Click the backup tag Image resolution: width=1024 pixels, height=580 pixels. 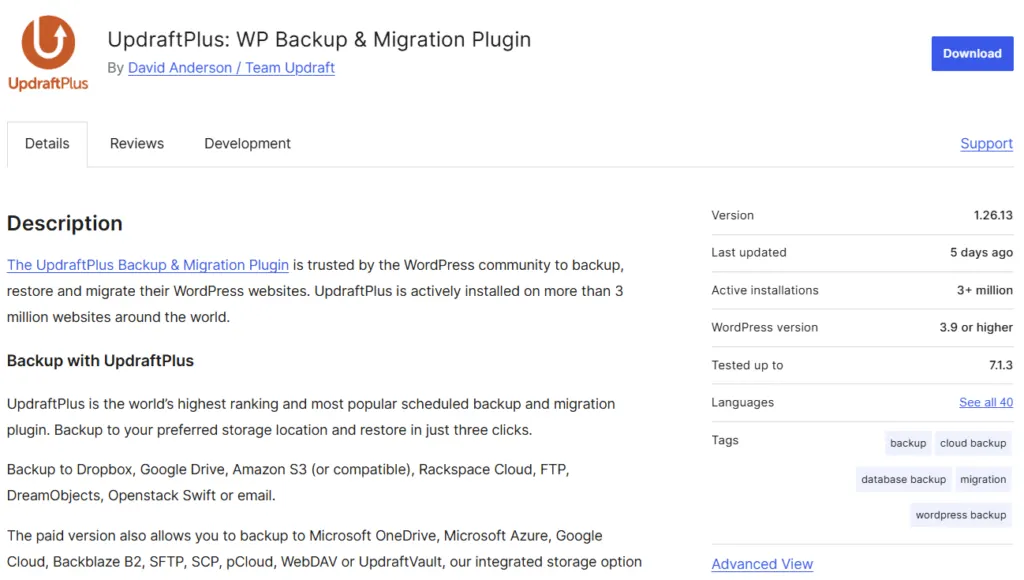point(908,443)
